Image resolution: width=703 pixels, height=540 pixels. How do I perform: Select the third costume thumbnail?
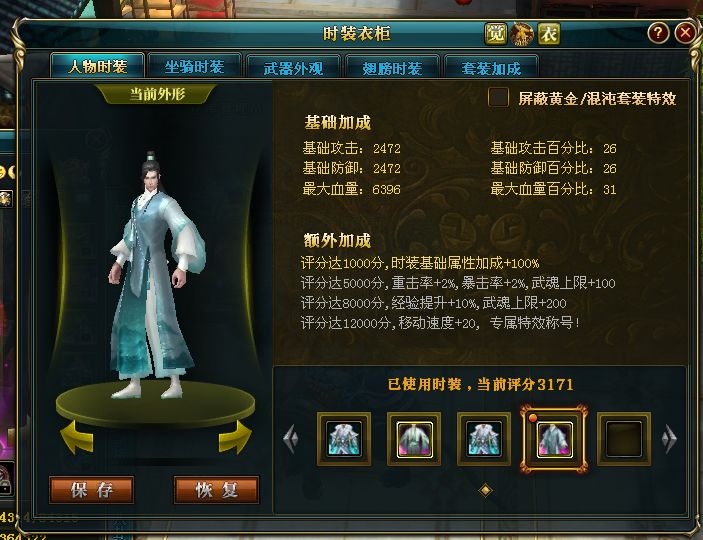(x=484, y=439)
